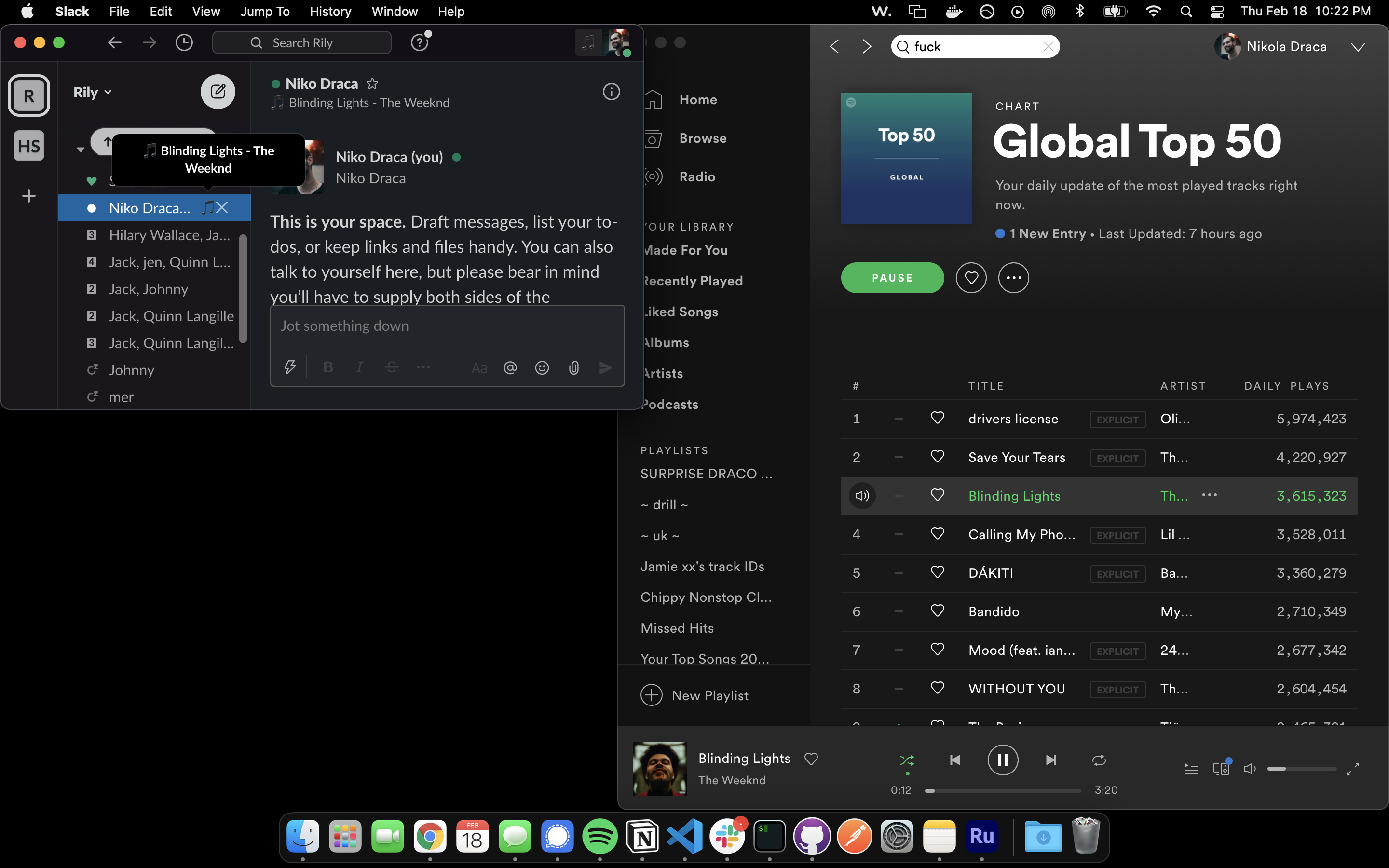Viewport: 1389px width, 868px height.
Task: Open Spotify Radio page
Action: [x=697, y=177]
